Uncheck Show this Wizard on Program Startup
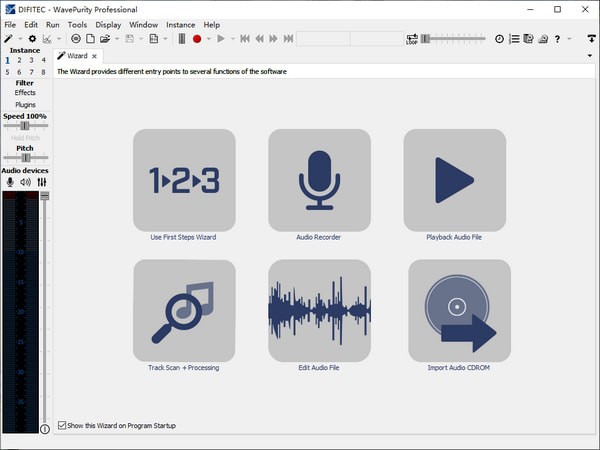 (62, 426)
